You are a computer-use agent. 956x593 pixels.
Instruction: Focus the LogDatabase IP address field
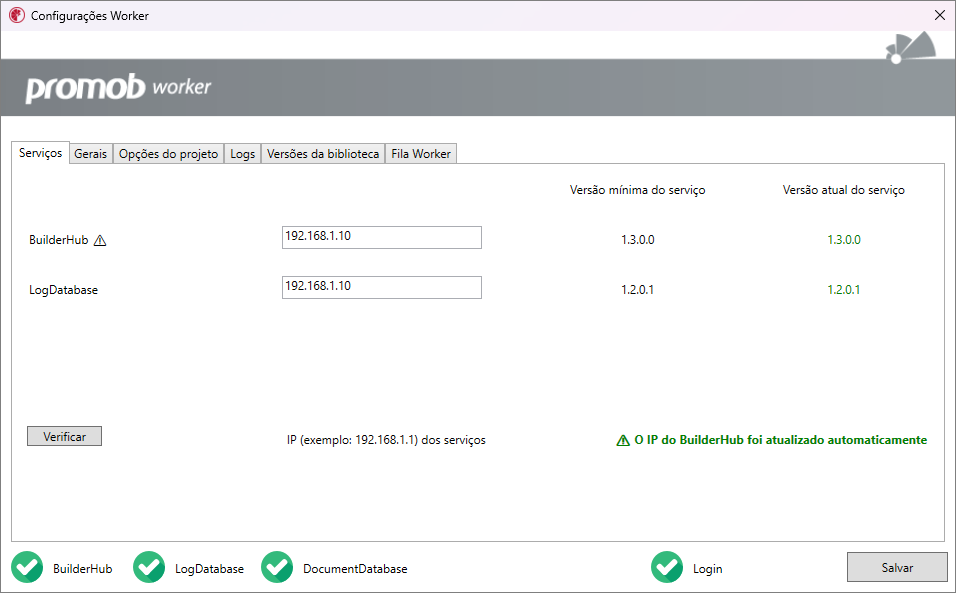[382, 287]
